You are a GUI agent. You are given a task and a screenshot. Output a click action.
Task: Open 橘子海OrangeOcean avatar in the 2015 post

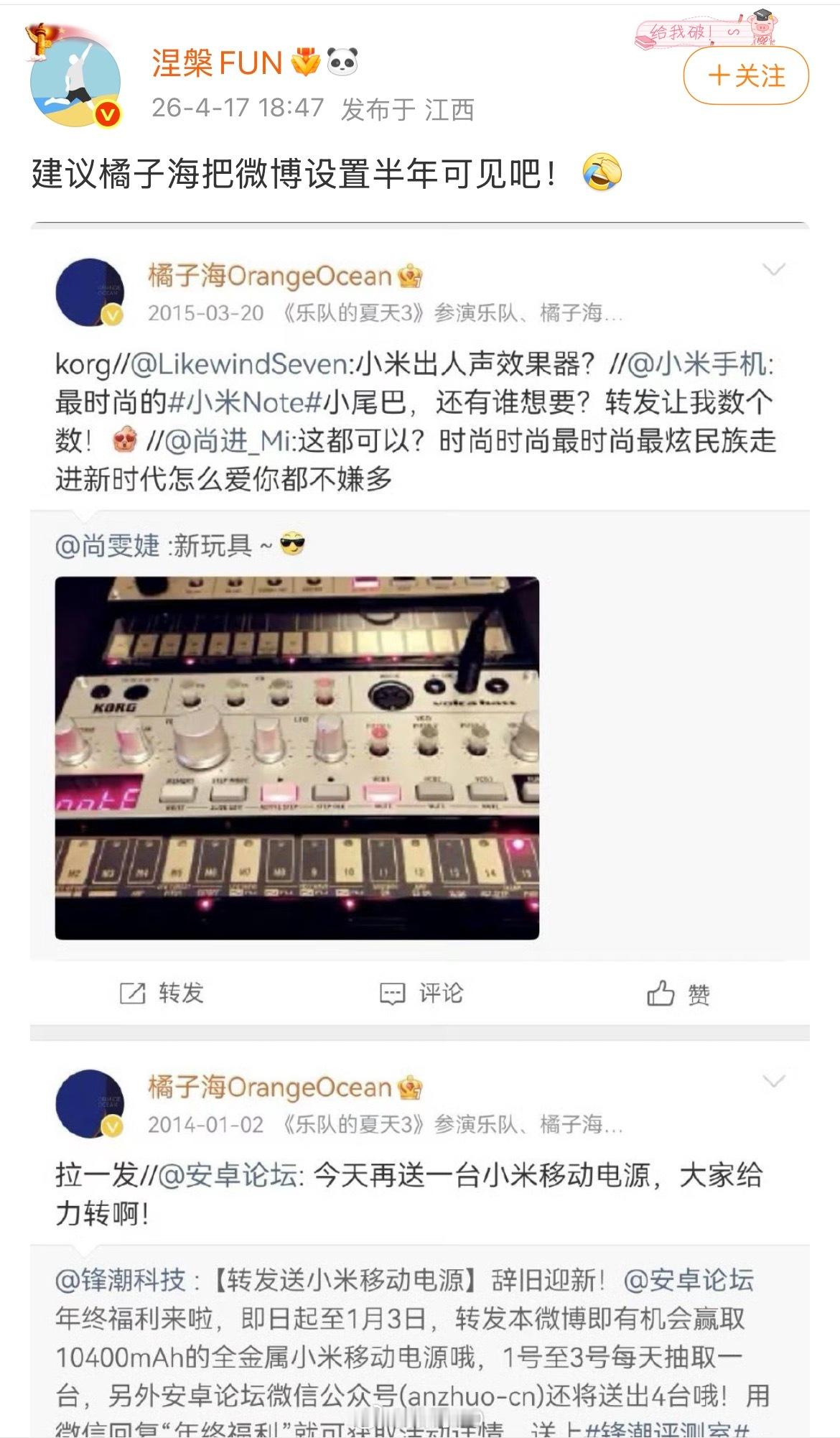pos(90,293)
